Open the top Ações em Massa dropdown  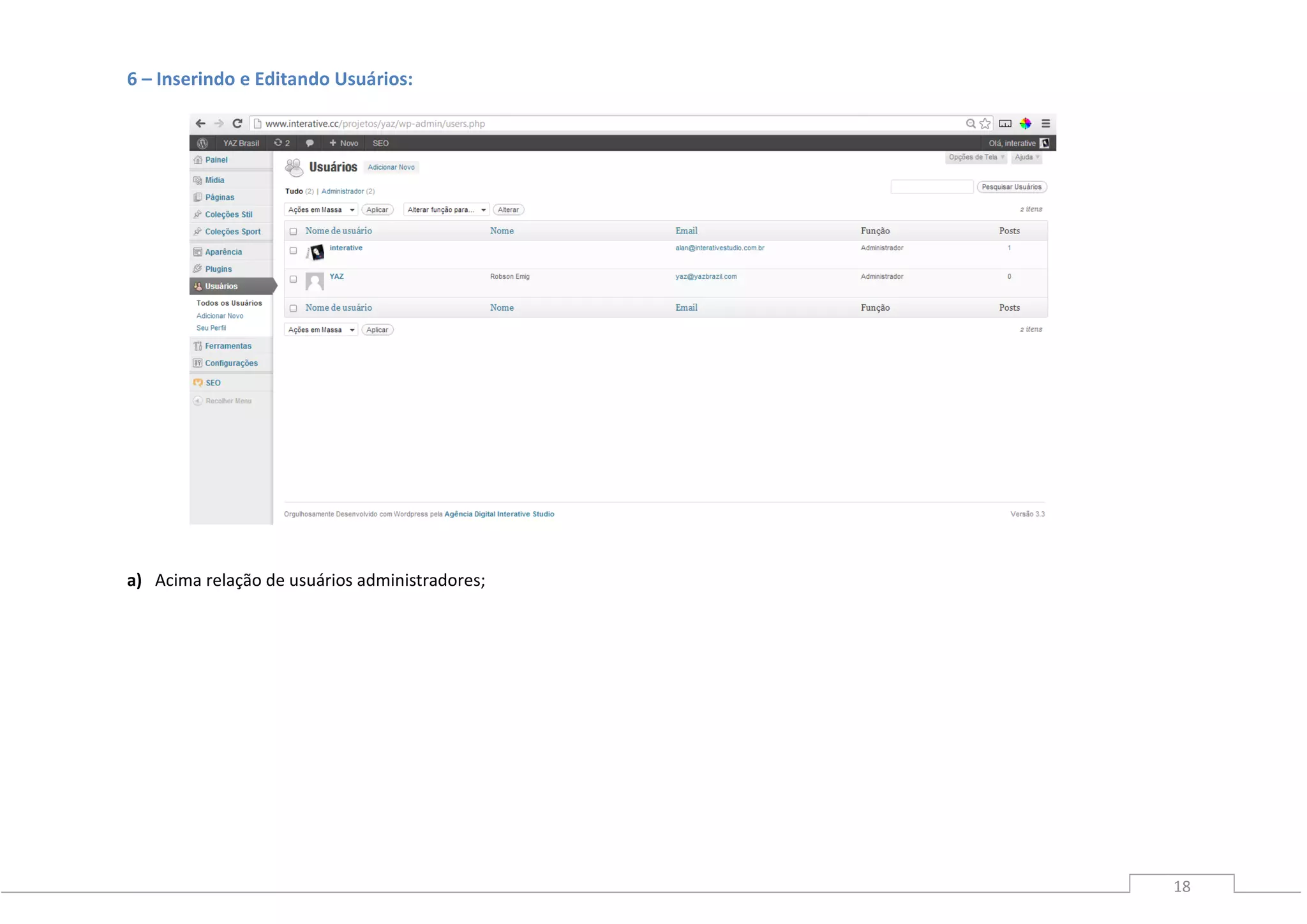320,210
